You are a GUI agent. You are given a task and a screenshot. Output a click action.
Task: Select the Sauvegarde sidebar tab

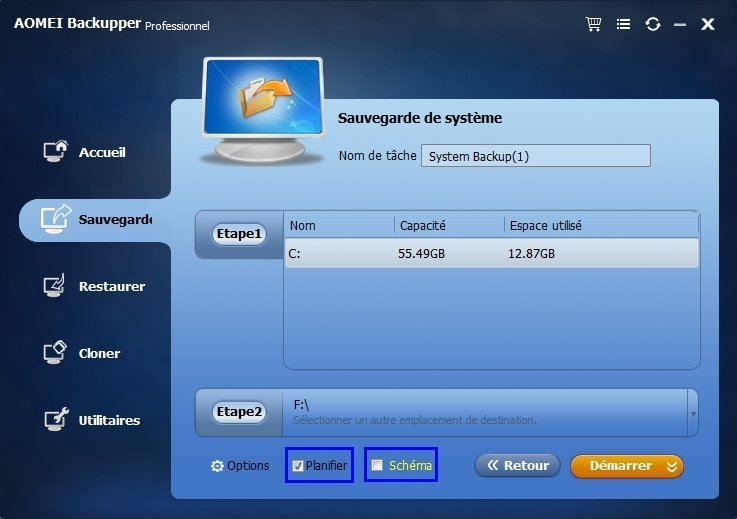[95, 220]
